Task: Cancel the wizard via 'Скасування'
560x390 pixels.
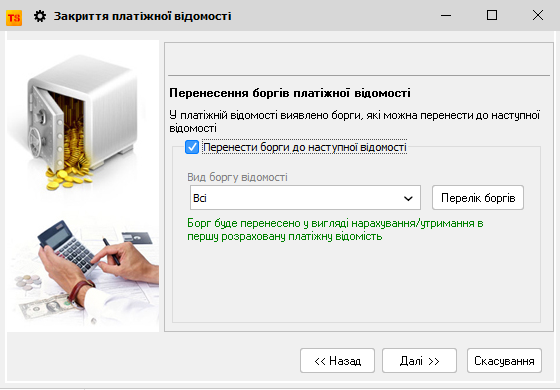Action: click(504, 361)
